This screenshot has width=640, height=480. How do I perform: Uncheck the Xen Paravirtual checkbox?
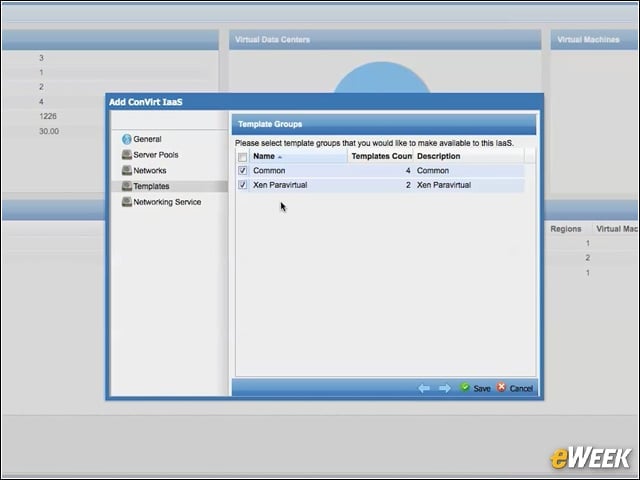242,185
